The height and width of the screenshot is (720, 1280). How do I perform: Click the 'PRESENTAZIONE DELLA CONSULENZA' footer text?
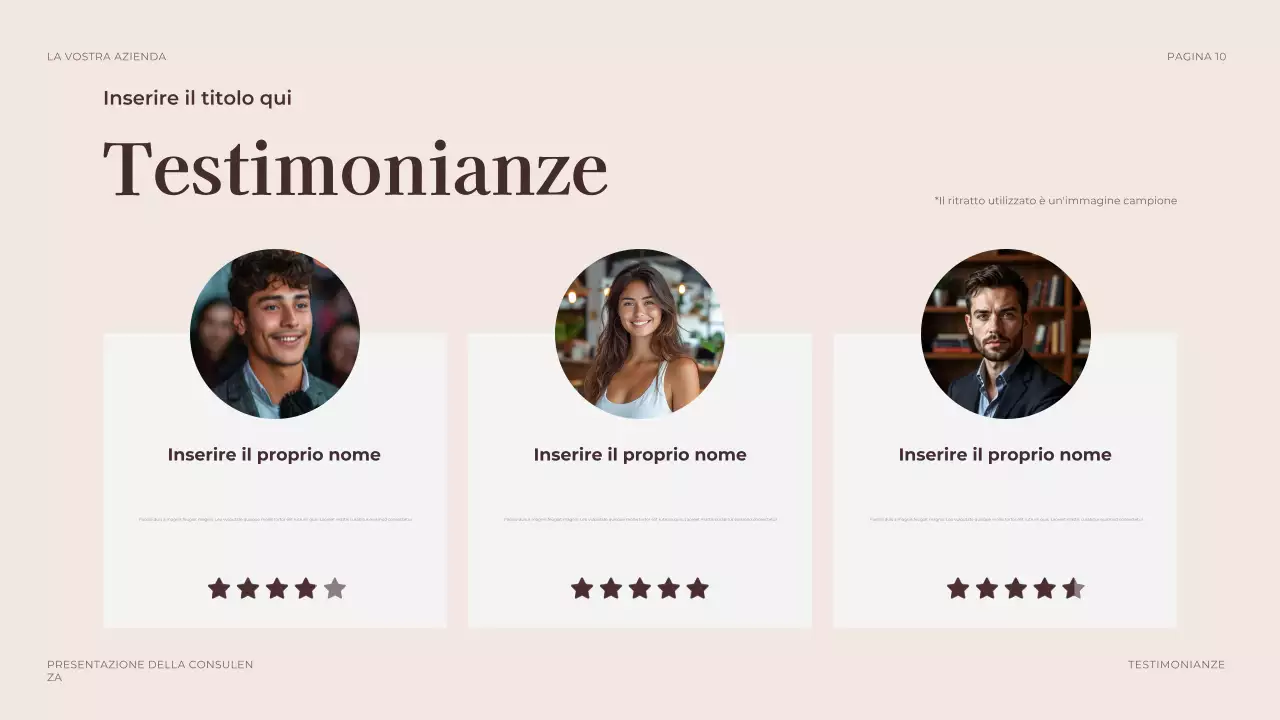[x=150, y=671]
